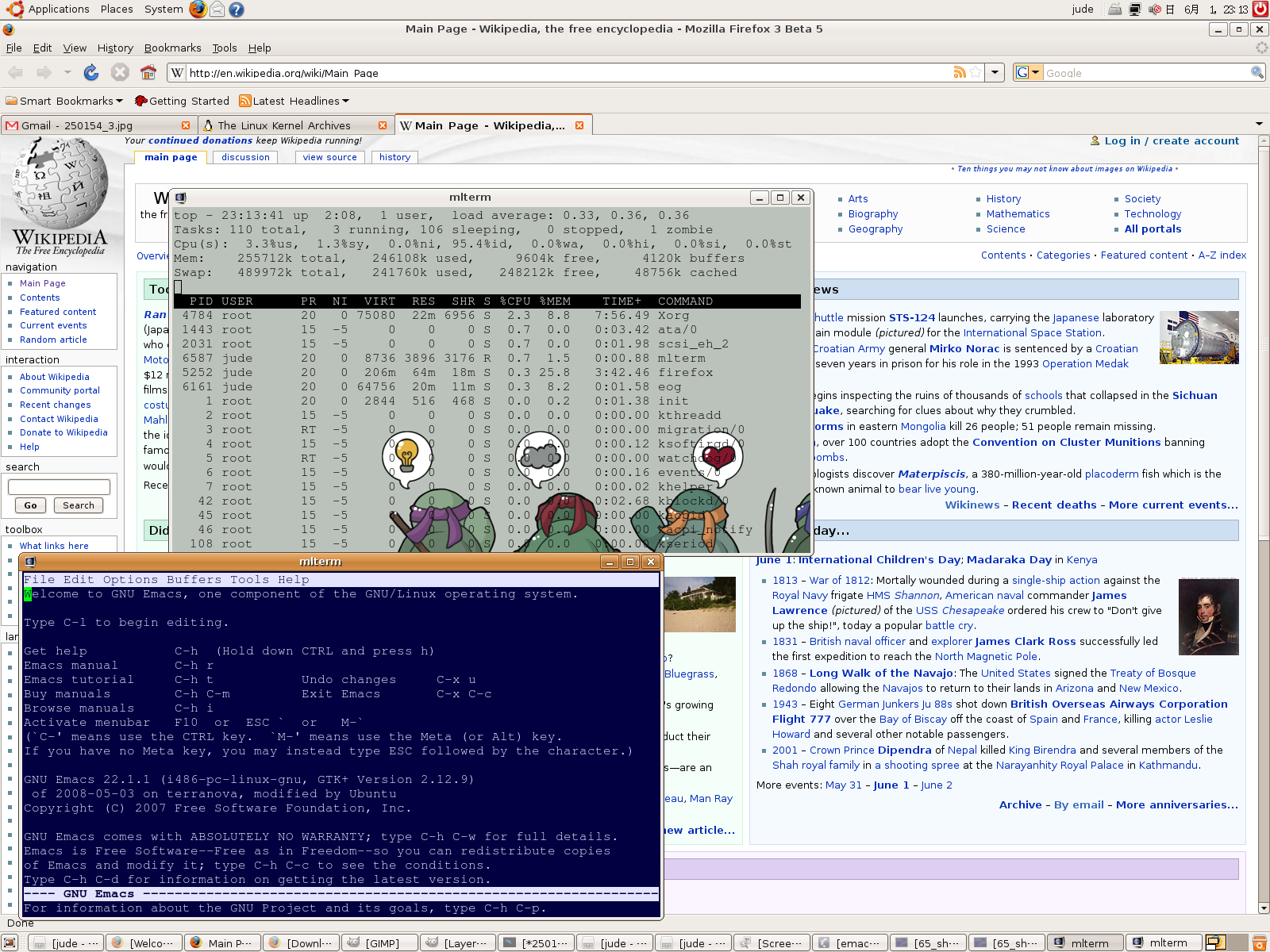Viewport: 1270px width, 952px height.
Task: Open the Mathematics portal link
Action: (x=1018, y=213)
